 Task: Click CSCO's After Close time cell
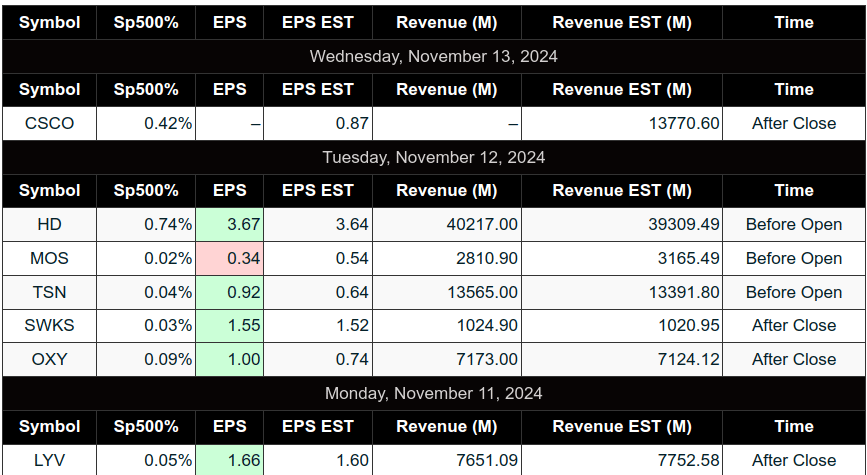tap(793, 123)
